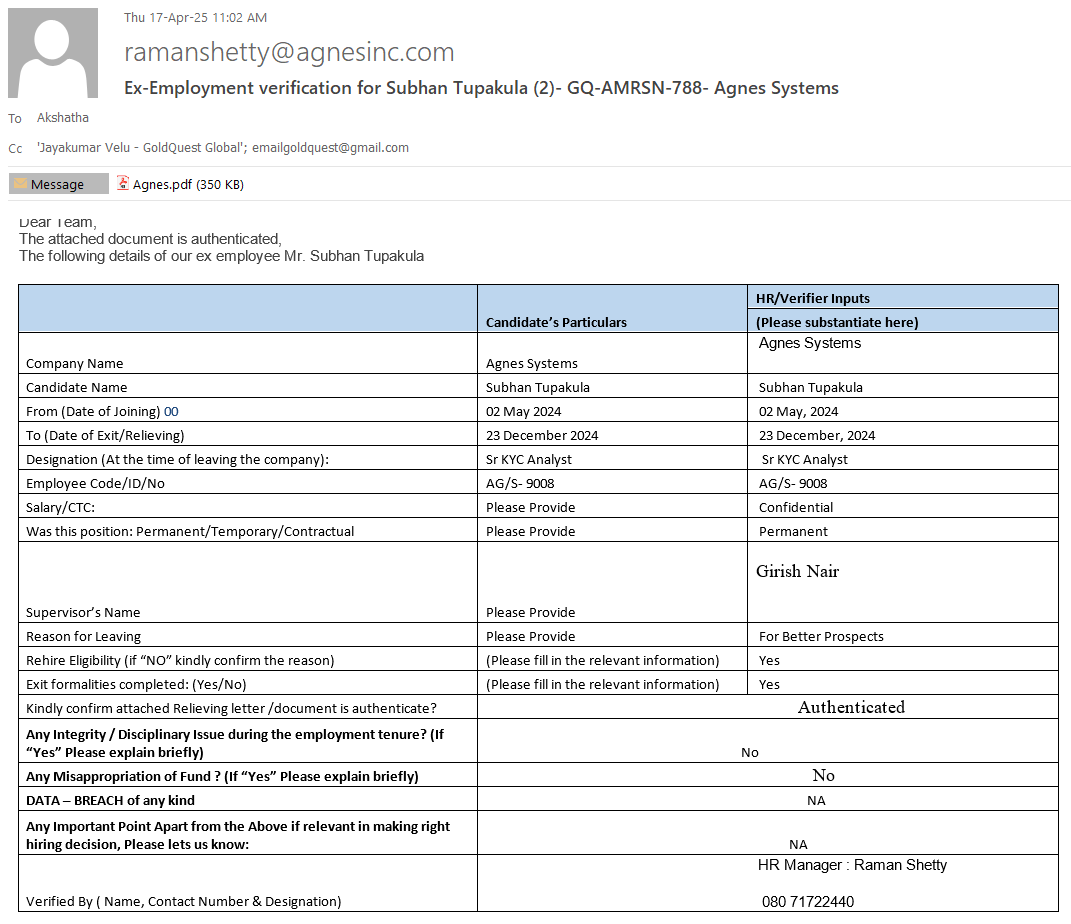
Task: Click sender address ramanshetty@agnesinc.com
Action: 289,52
